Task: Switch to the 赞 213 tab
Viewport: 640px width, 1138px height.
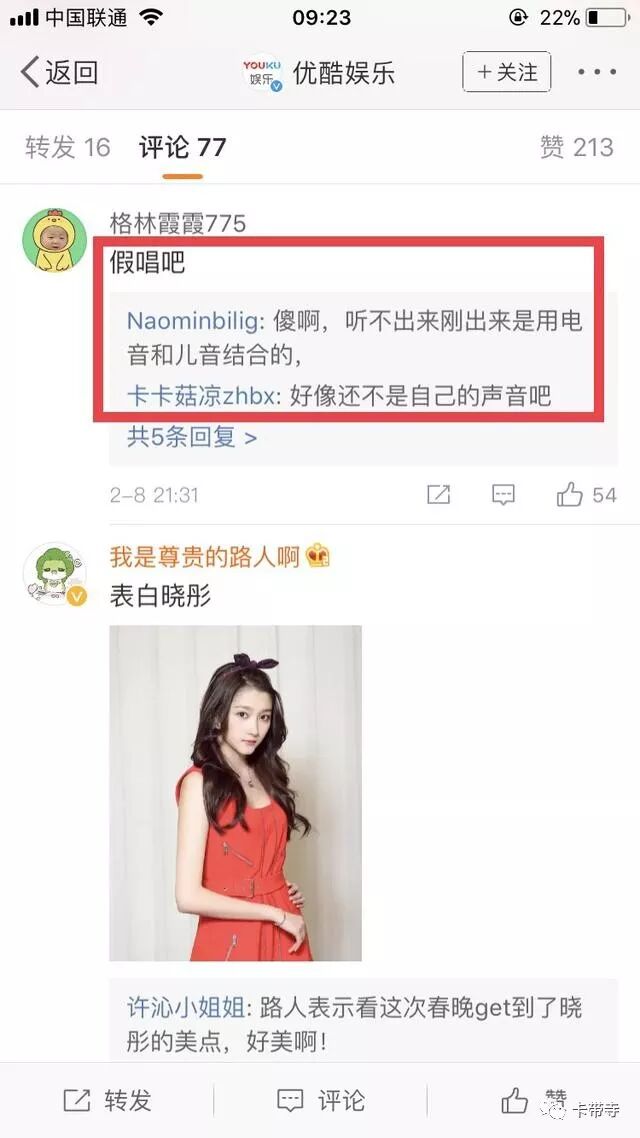Action: point(576,147)
